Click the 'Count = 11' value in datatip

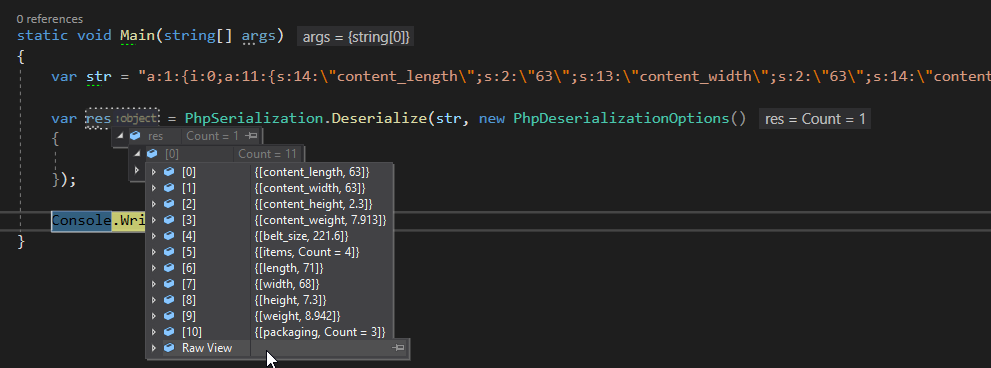point(267,154)
